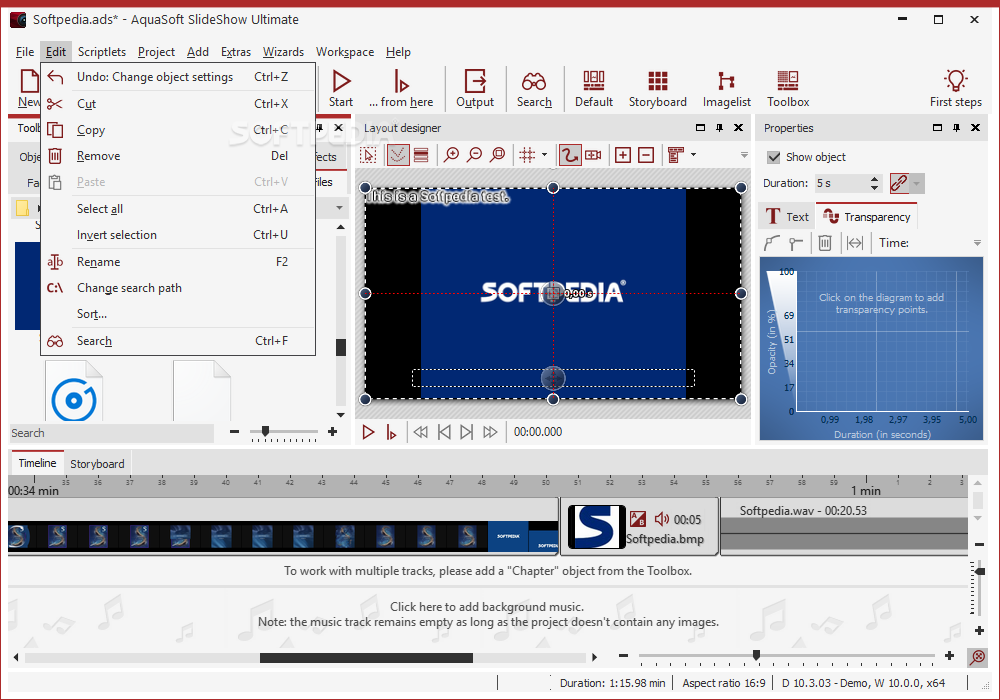
Task: Click the Duration 5 s input field
Action: coord(841,184)
